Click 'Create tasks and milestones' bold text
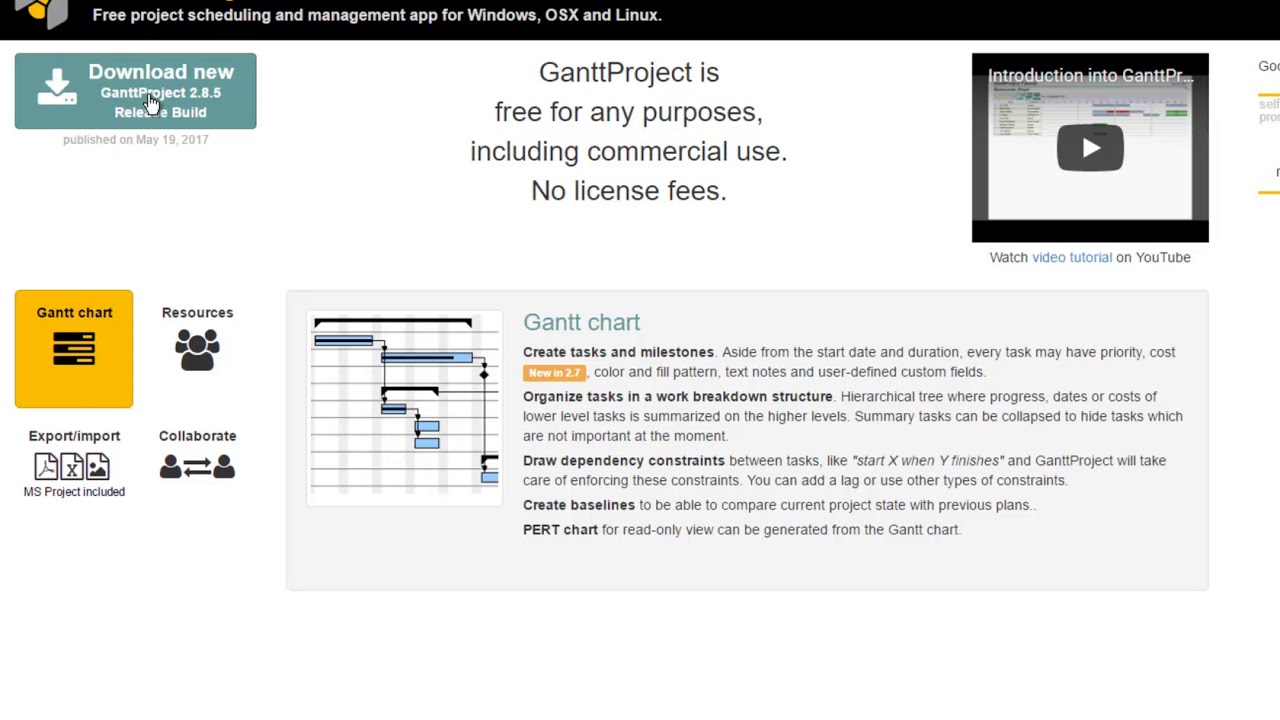The width and height of the screenshot is (1280, 720). pyautogui.click(x=618, y=352)
